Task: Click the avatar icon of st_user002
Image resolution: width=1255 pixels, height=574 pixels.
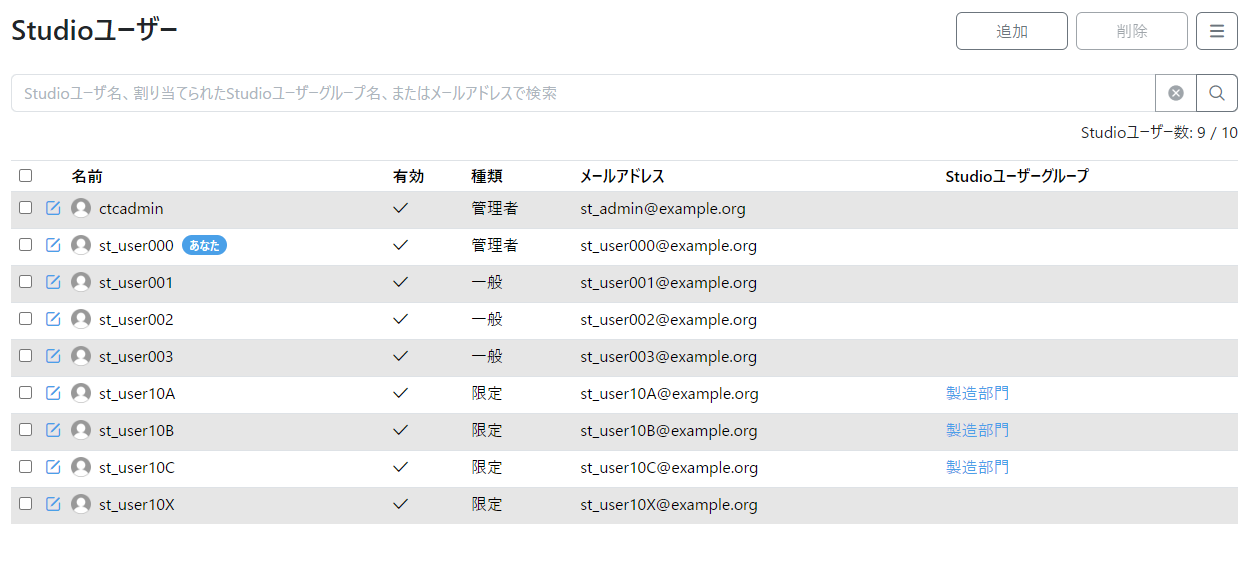Action: click(x=81, y=319)
